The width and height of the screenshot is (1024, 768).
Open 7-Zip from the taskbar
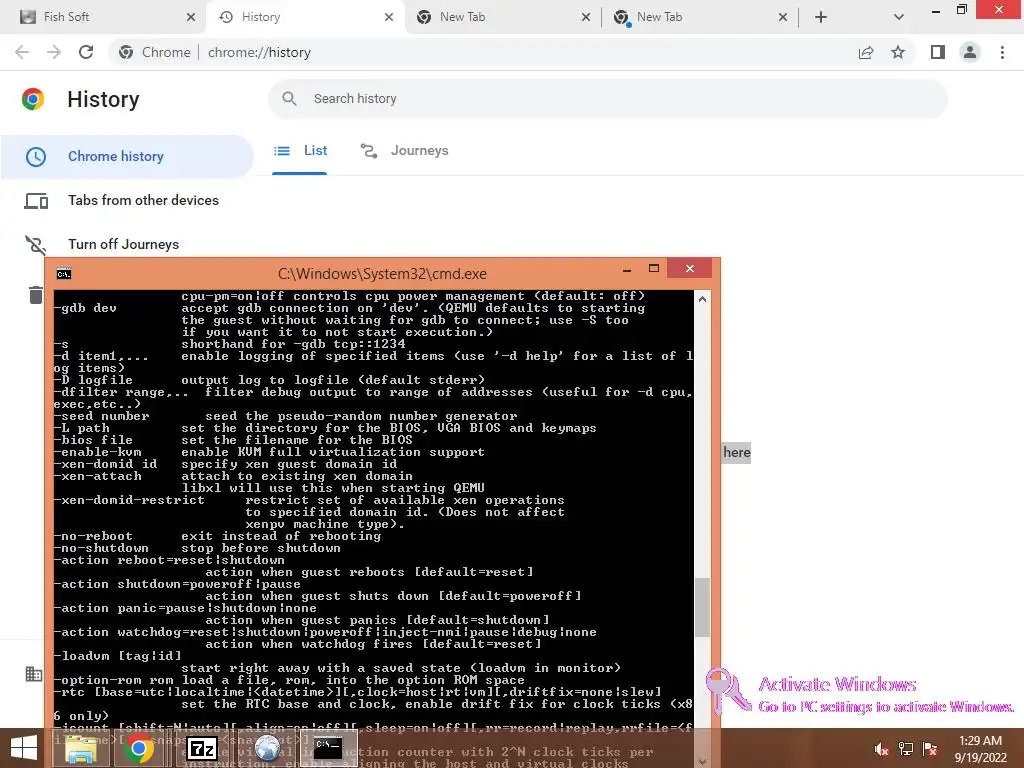202,748
